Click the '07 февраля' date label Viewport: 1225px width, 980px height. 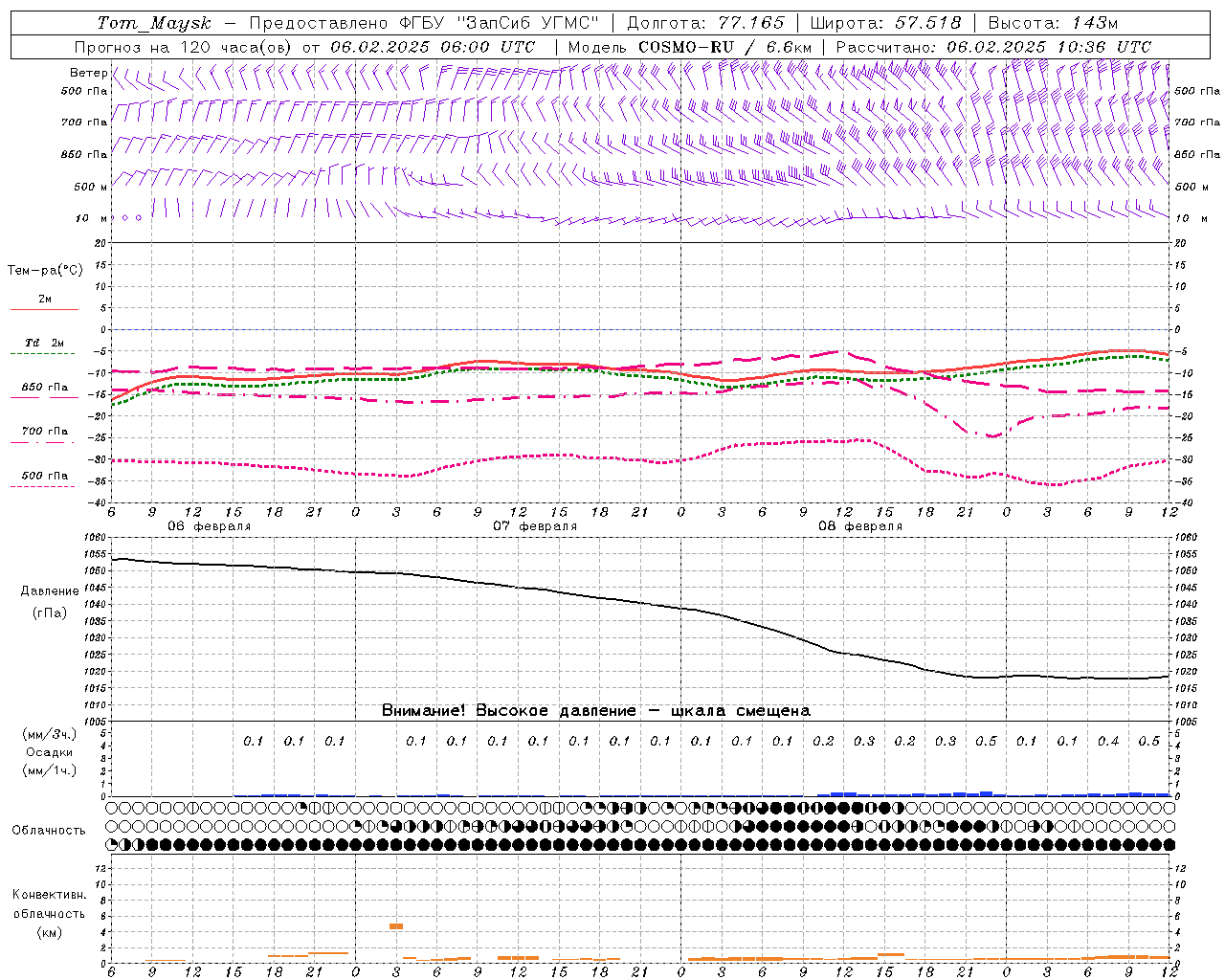tap(535, 526)
